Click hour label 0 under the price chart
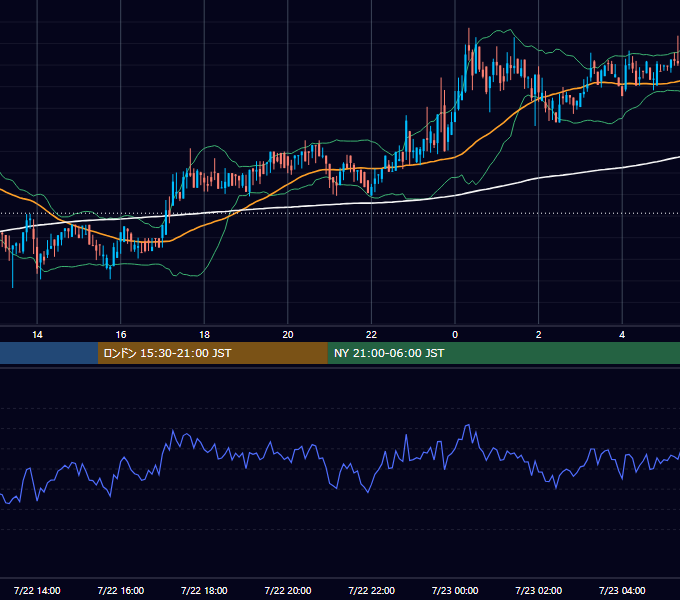680x600 pixels. point(455,335)
